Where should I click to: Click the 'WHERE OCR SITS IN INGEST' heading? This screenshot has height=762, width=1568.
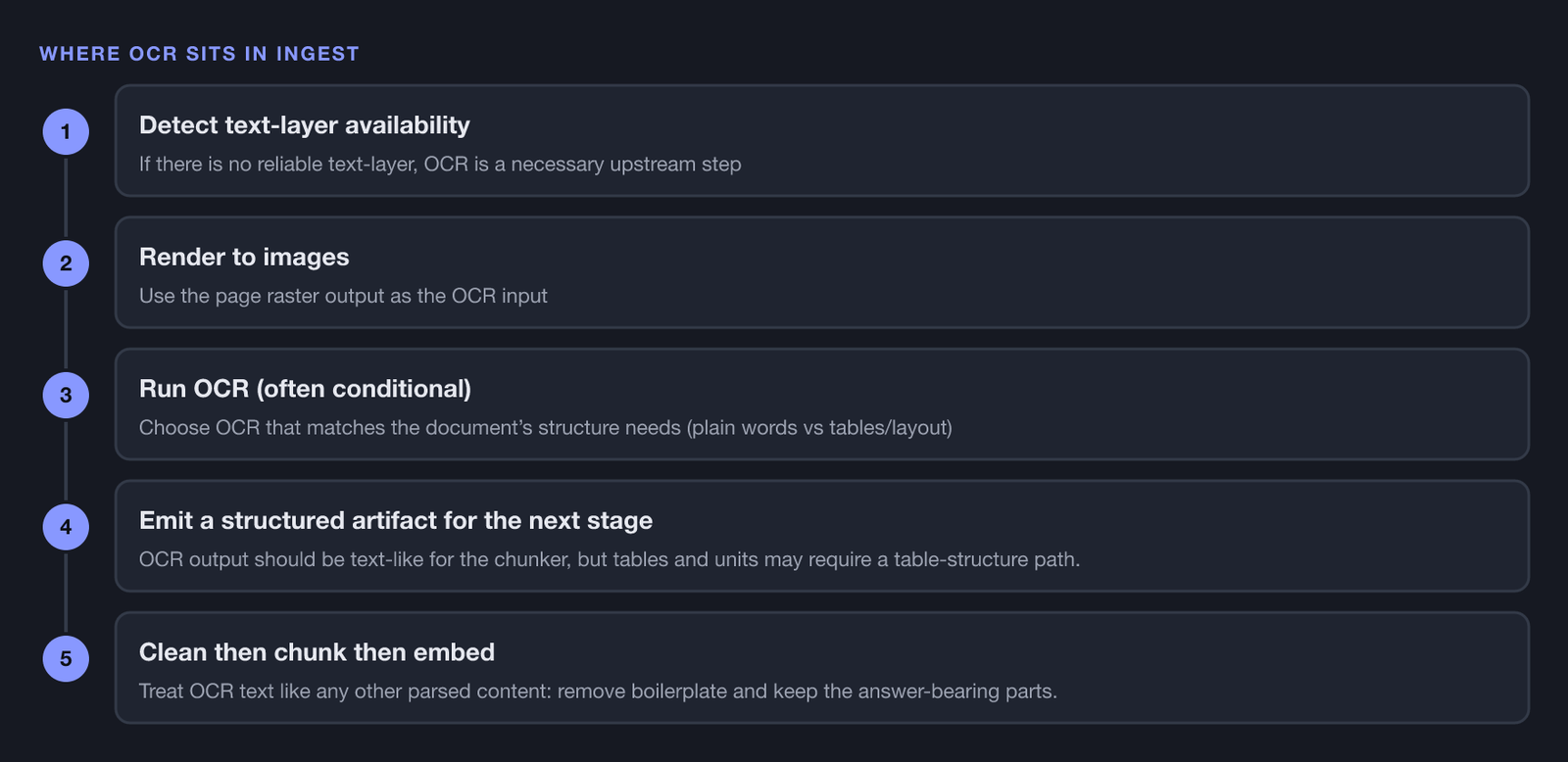pyautogui.click(x=199, y=54)
